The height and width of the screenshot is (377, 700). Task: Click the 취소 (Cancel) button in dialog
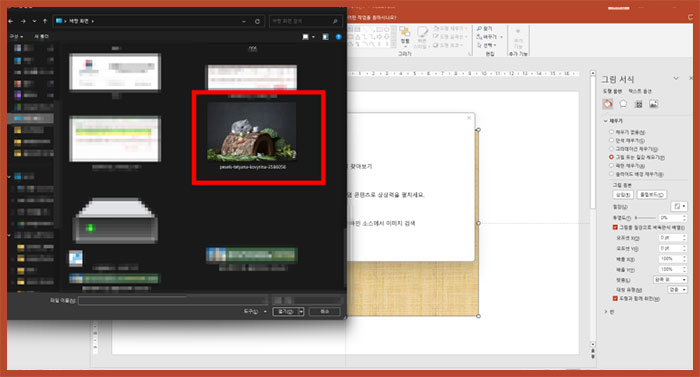325,311
